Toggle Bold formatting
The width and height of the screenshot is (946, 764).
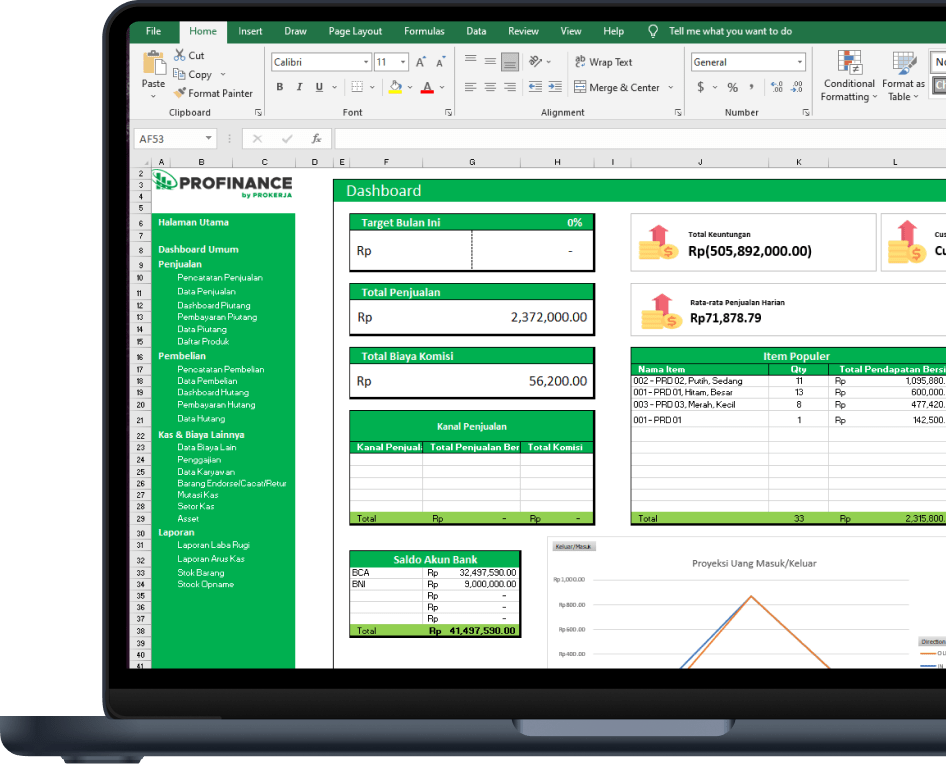click(x=280, y=88)
